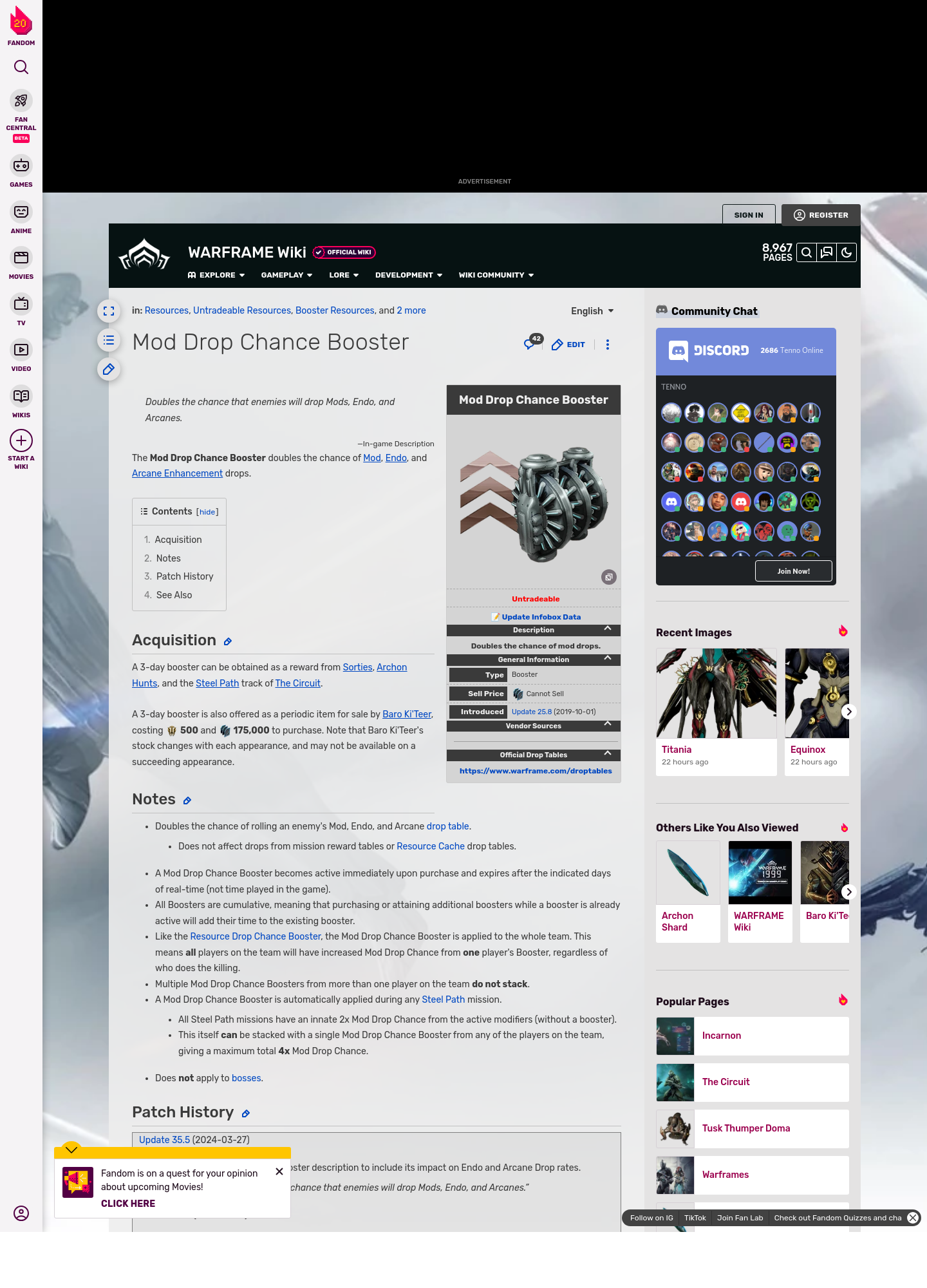
Task: Collapse the Description infobox section
Action: pyautogui.click(x=608, y=629)
